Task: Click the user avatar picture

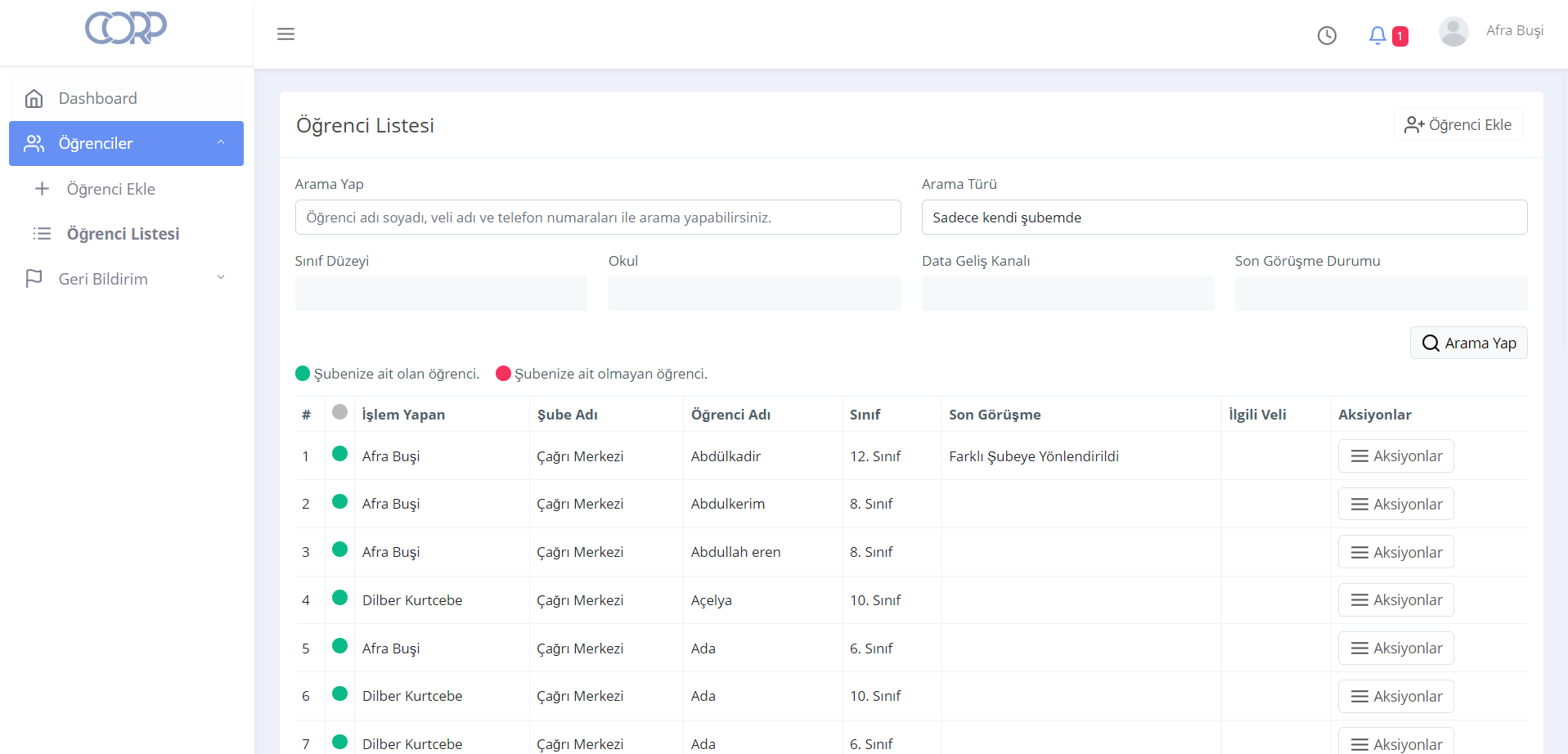Action: [1453, 32]
